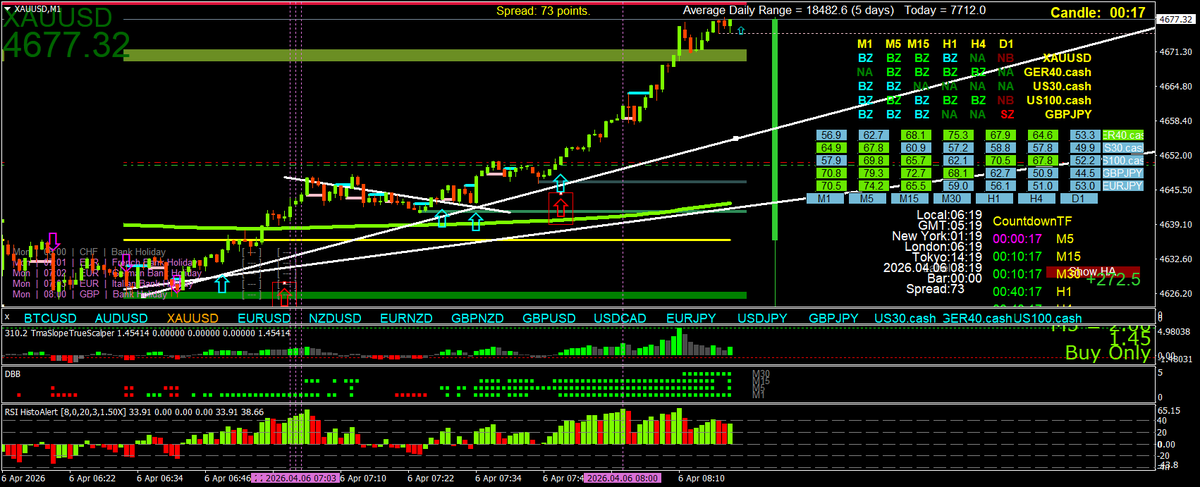Click the CountdownTF heading
Image resolution: width=1200 pixels, height=487 pixels.
(1030, 220)
